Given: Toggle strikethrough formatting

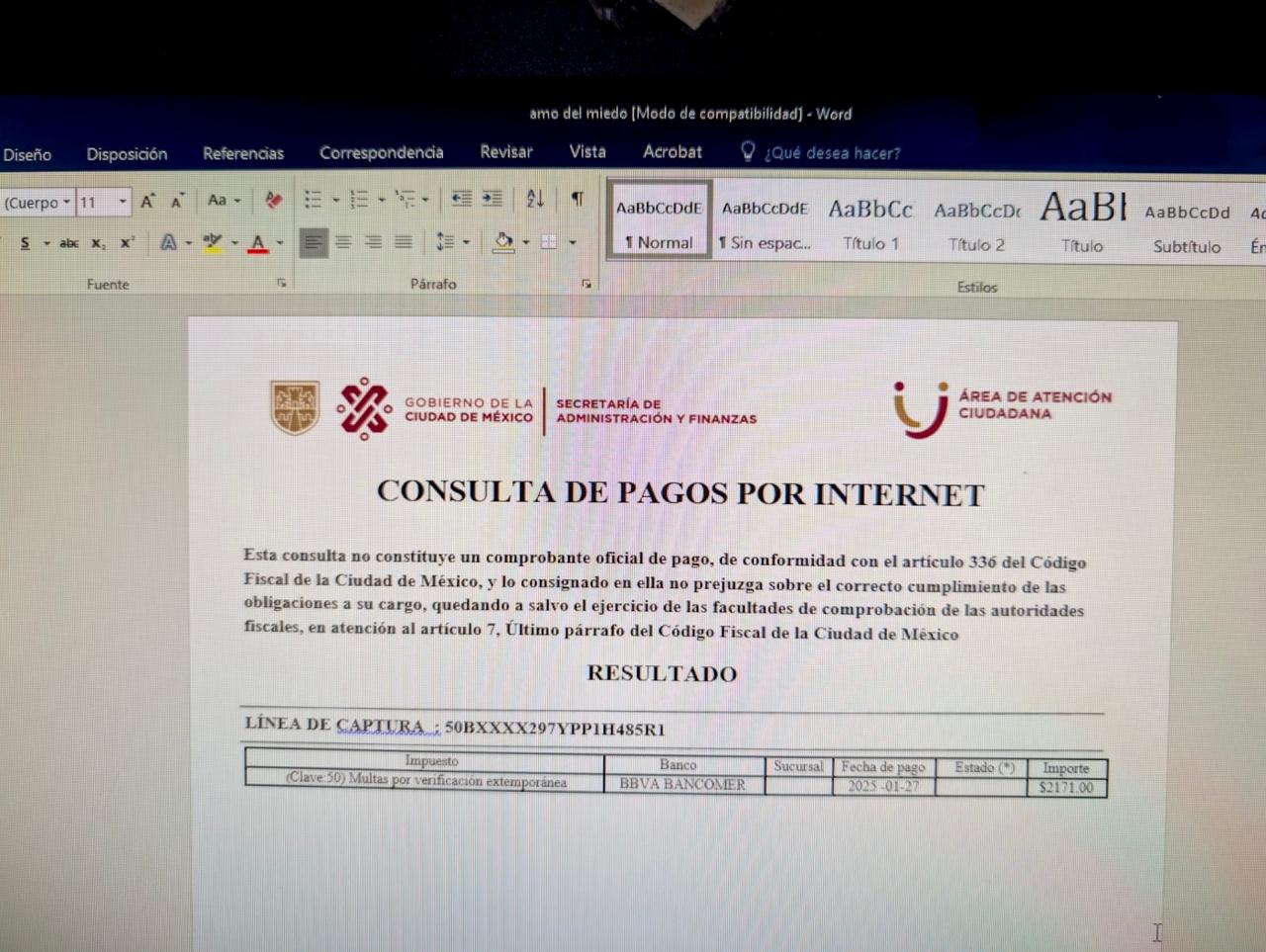Looking at the screenshot, I should [68, 243].
